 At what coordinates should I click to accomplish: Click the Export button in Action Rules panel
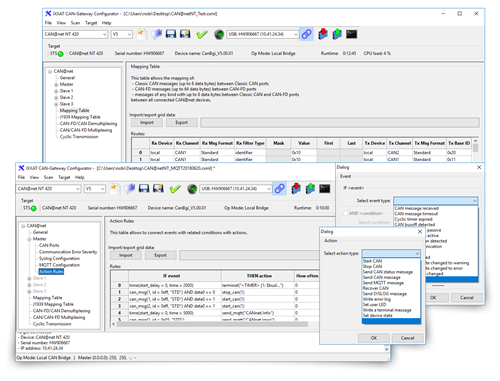point(160,255)
